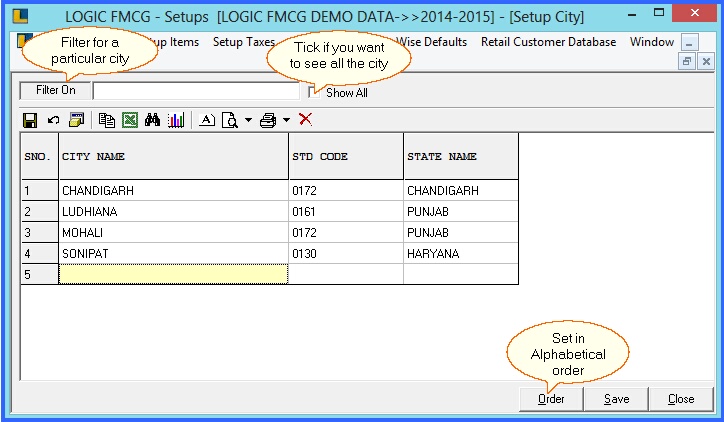Click the floppy disk save icon
The image size is (724, 422).
coord(30,121)
